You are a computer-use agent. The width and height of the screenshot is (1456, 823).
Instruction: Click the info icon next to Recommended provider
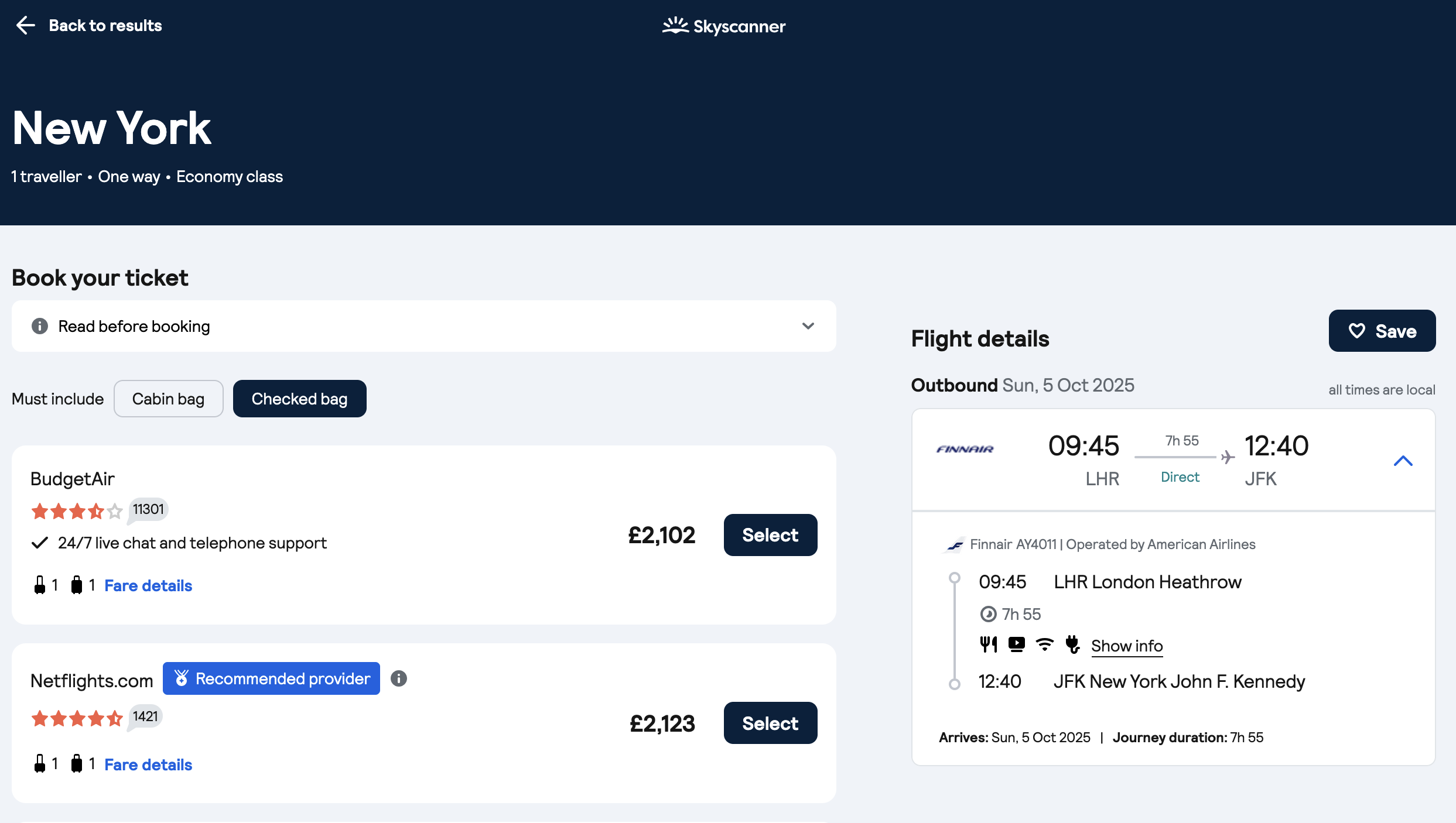point(399,678)
